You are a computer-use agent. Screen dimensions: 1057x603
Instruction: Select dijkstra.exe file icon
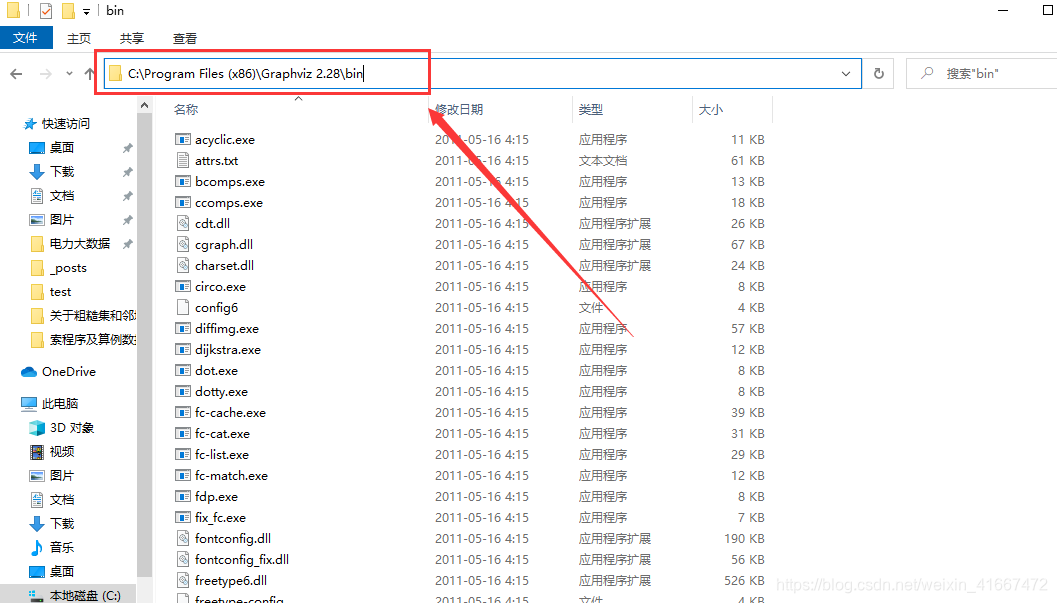pyautogui.click(x=183, y=349)
